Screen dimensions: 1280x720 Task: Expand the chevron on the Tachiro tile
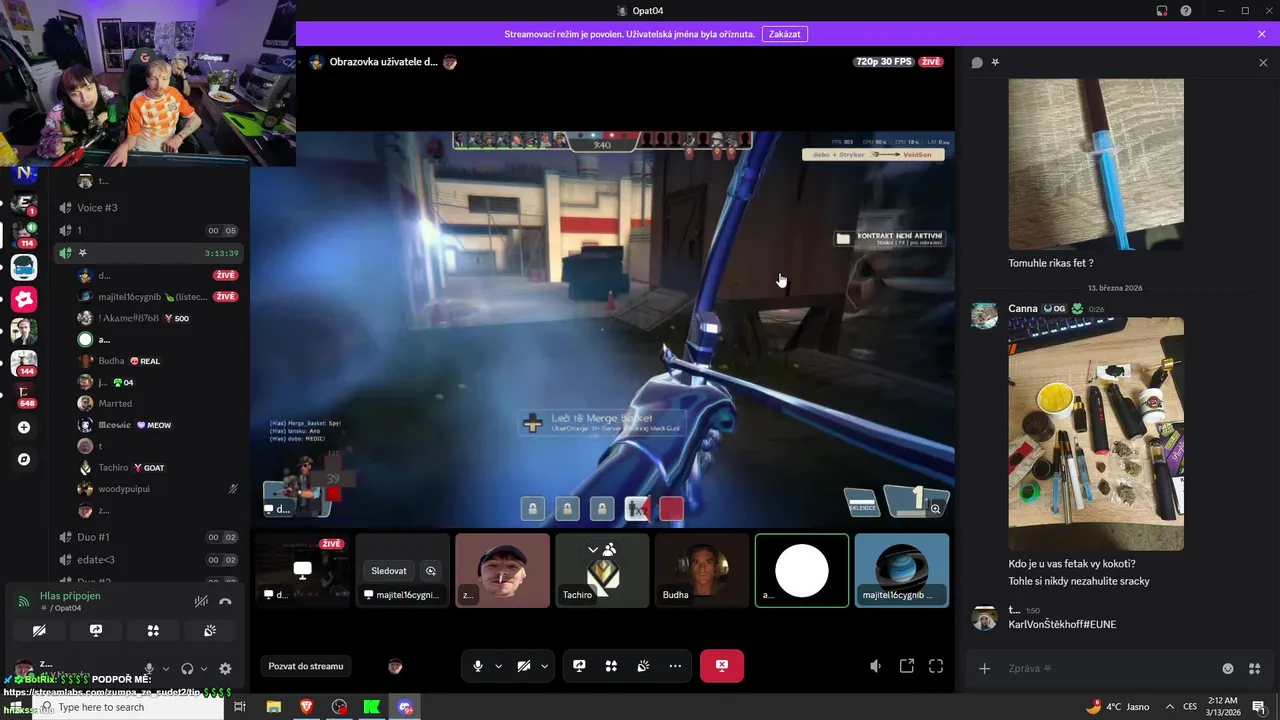[593, 549]
